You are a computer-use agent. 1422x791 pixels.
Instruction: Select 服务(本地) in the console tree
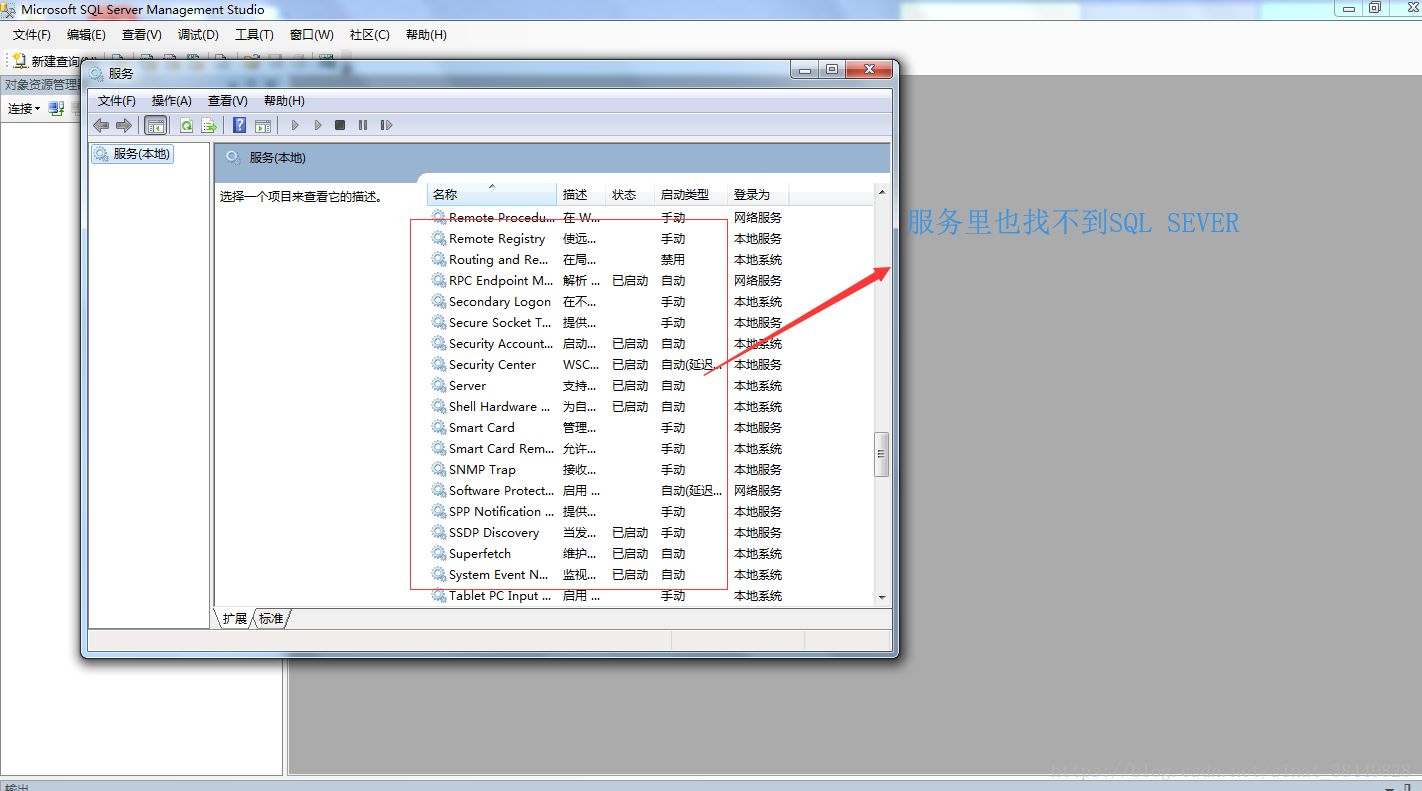pos(132,154)
